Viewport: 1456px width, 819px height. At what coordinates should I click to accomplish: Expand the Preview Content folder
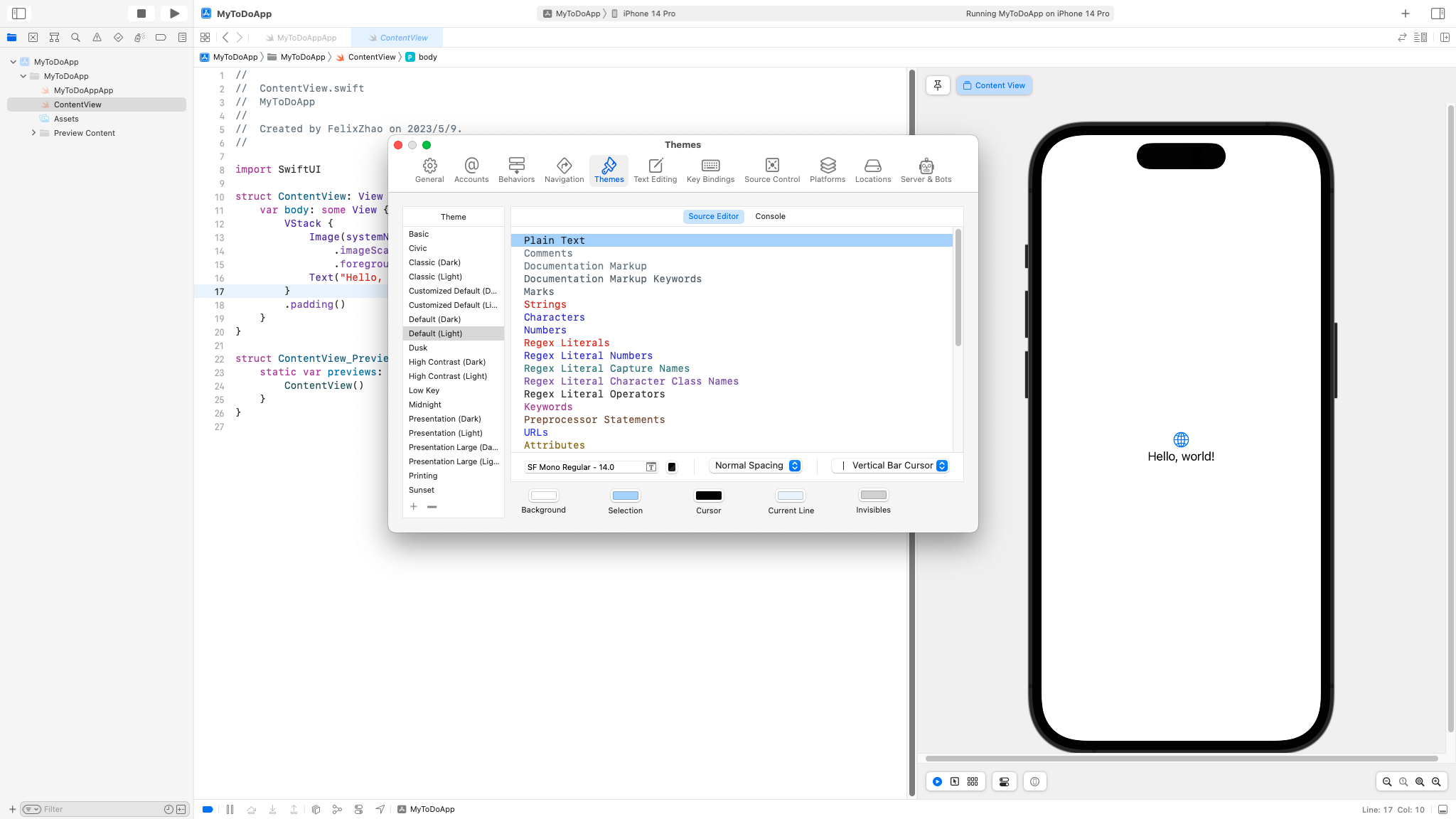33,133
